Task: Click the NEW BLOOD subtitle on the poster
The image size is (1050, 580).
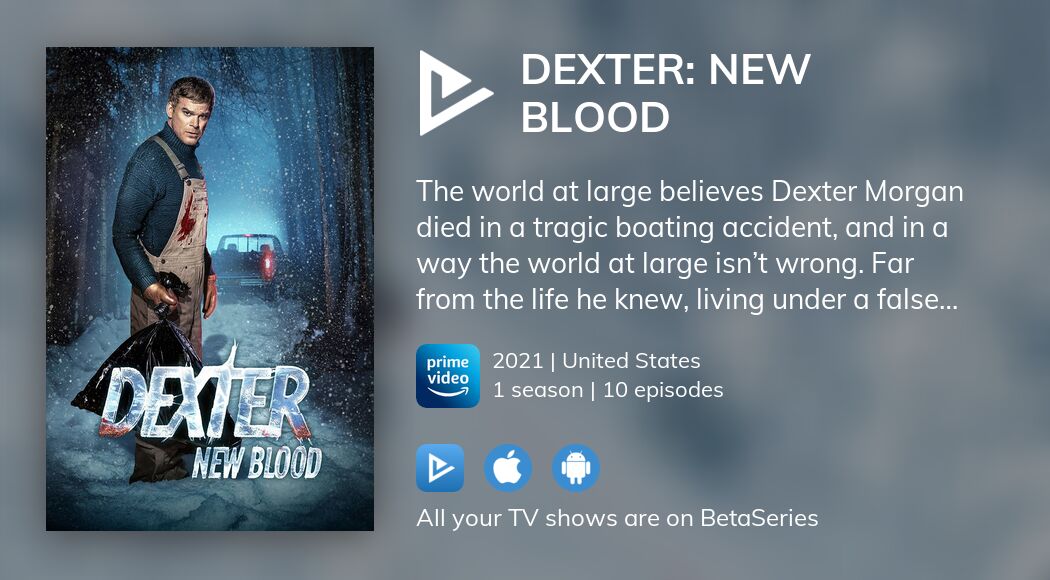Action: (257, 463)
